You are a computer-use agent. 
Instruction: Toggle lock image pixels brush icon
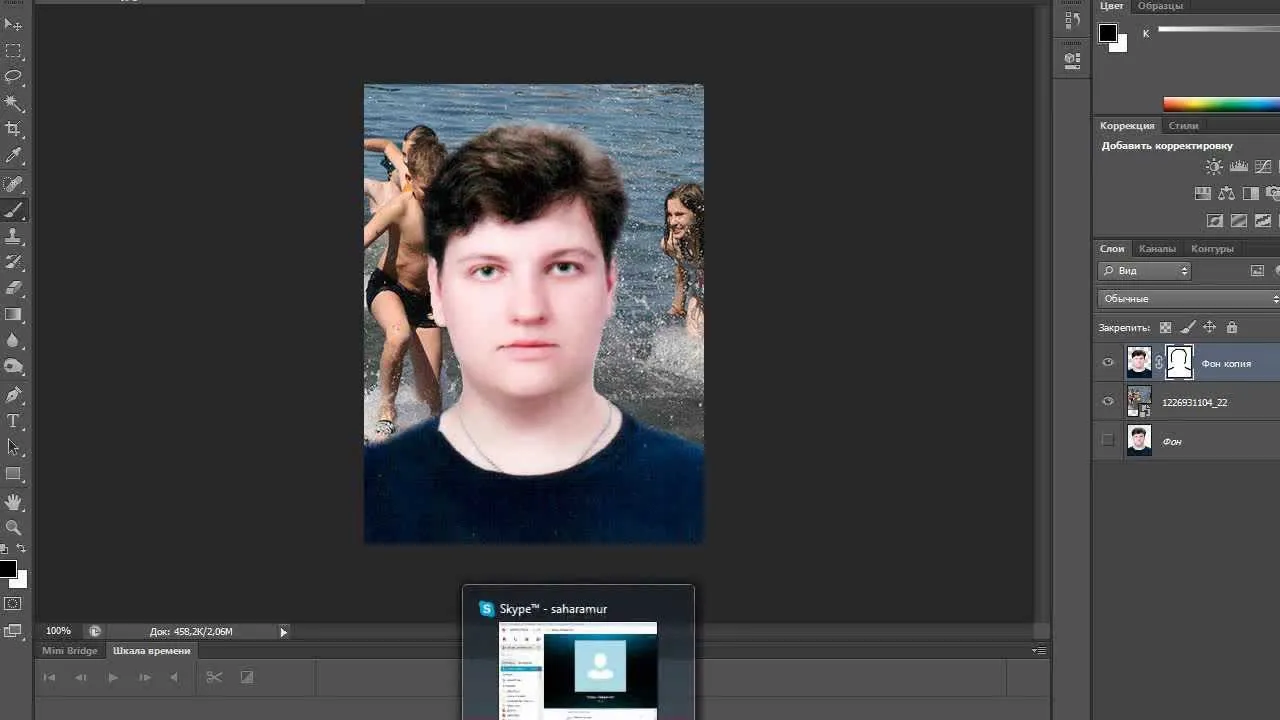pyautogui.click(x=1188, y=327)
